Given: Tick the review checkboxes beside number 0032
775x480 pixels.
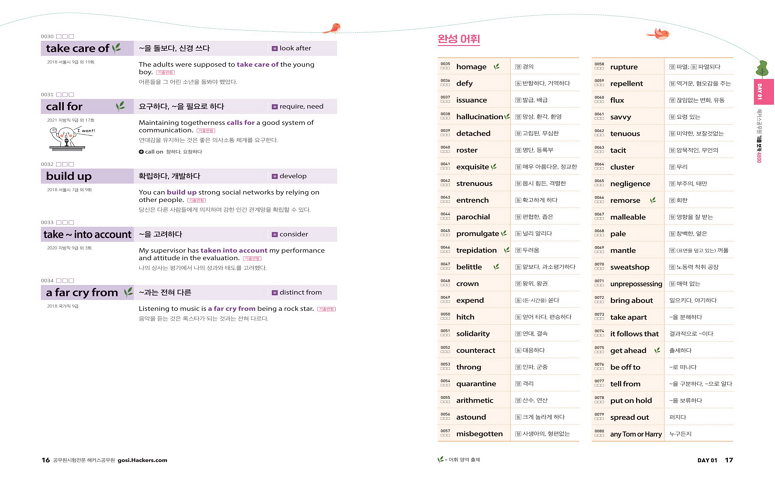Looking at the screenshot, I should click(x=65, y=164).
